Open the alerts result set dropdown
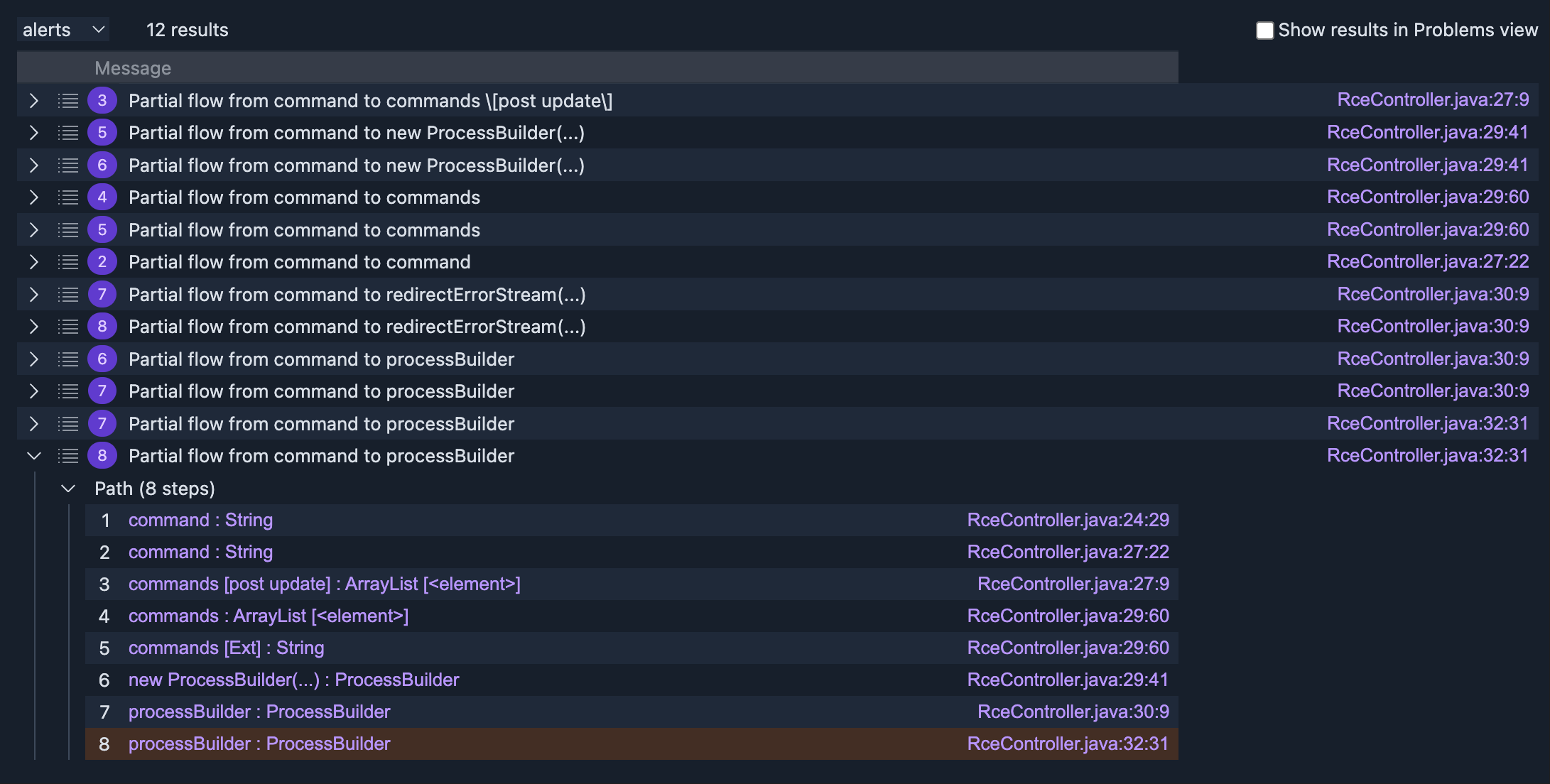The width and height of the screenshot is (1550, 784). click(63, 30)
